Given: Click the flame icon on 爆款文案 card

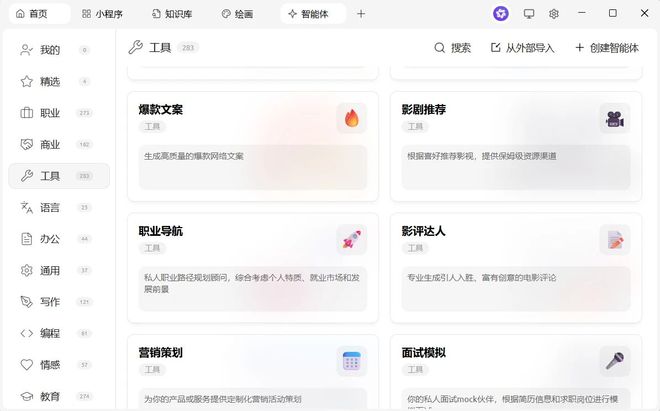Looking at the screenshot, I should (351, 118).
